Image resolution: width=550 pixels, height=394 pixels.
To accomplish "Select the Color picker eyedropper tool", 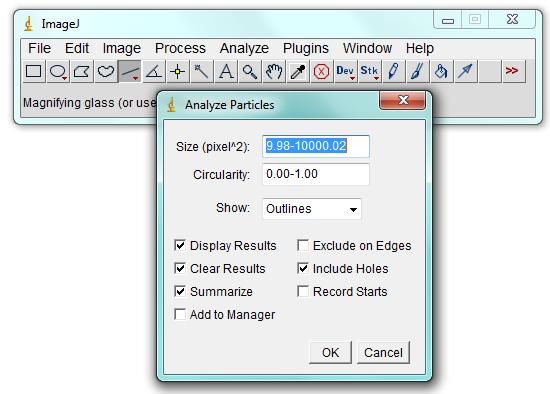I will click(x=298, y=71).
